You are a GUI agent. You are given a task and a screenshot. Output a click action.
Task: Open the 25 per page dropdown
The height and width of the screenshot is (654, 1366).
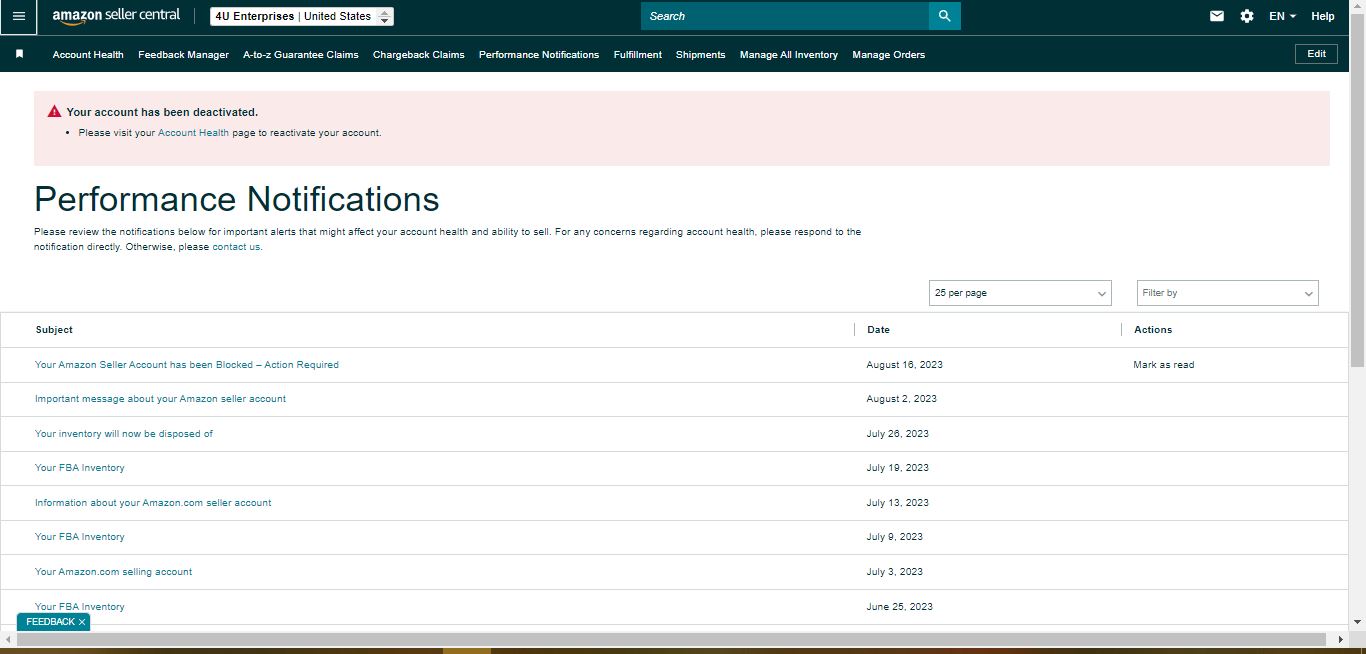1020,293
